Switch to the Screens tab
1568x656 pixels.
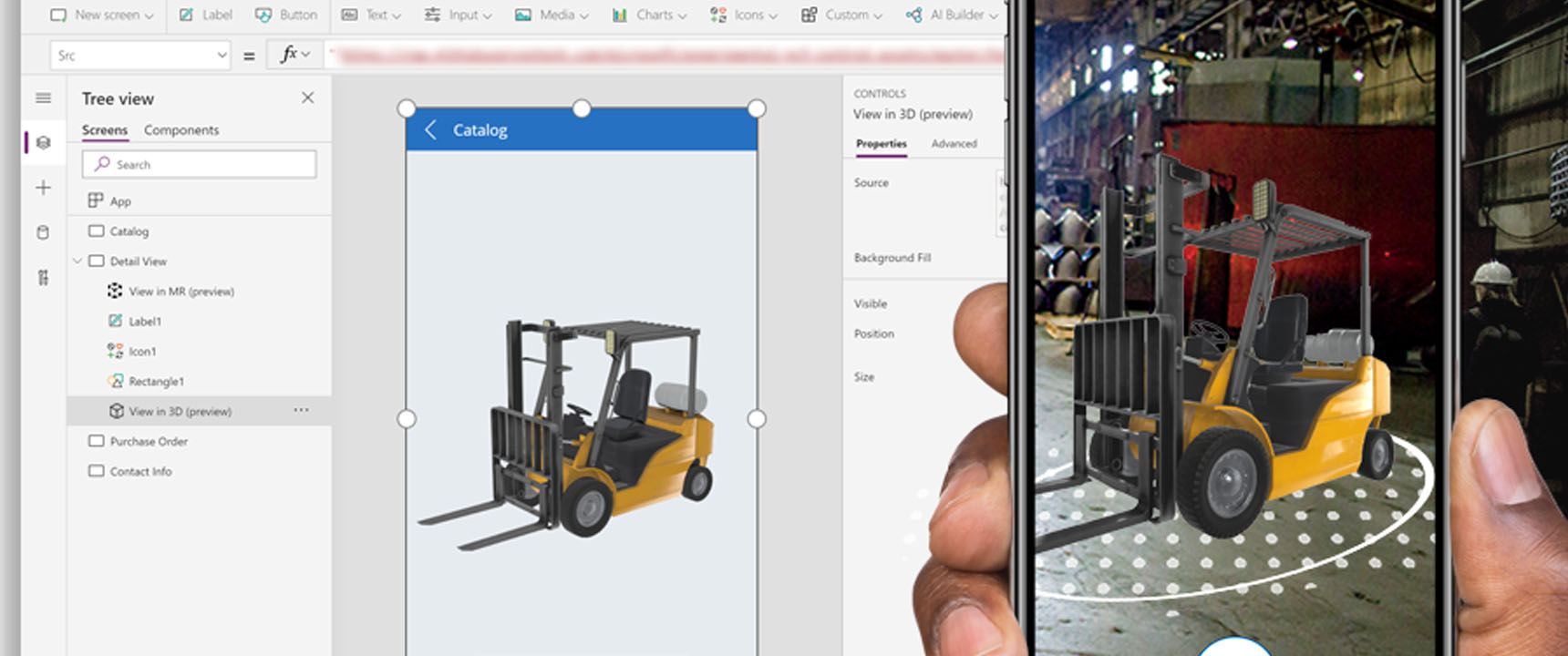click(x=105, y=130)
